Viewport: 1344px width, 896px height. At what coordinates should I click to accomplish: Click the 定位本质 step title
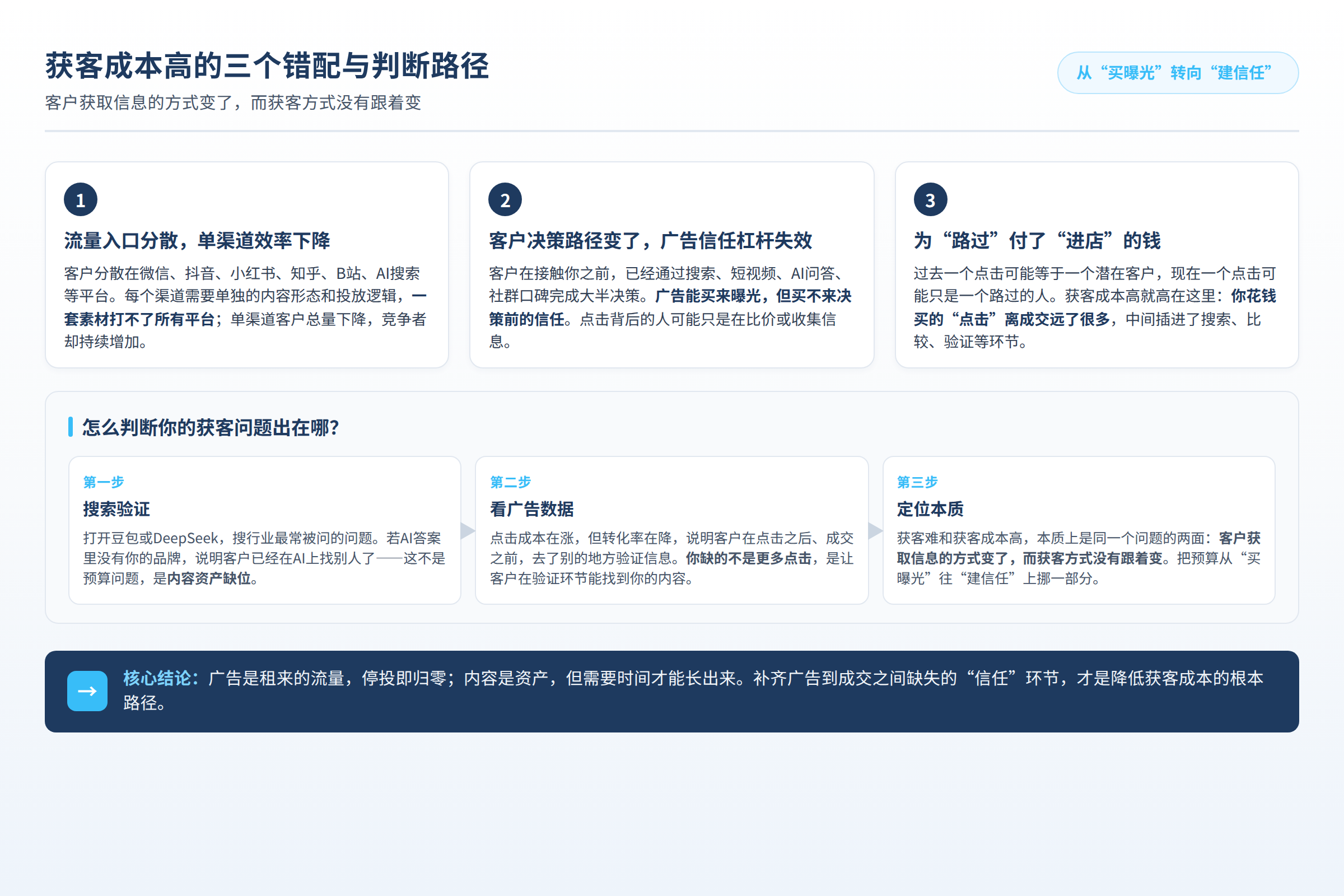[x=930, y=509]
